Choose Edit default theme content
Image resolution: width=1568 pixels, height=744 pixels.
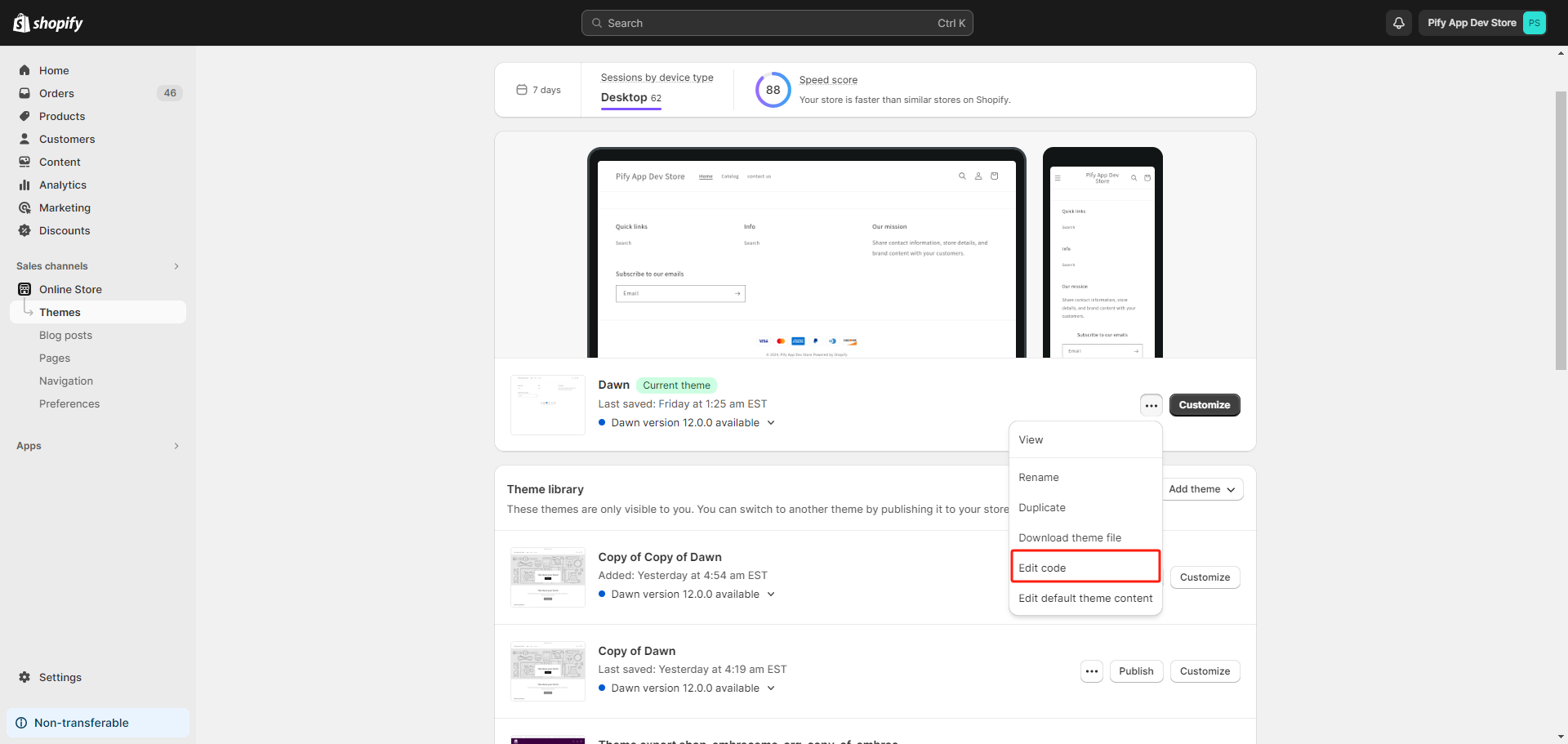[x=1085, y=598]
